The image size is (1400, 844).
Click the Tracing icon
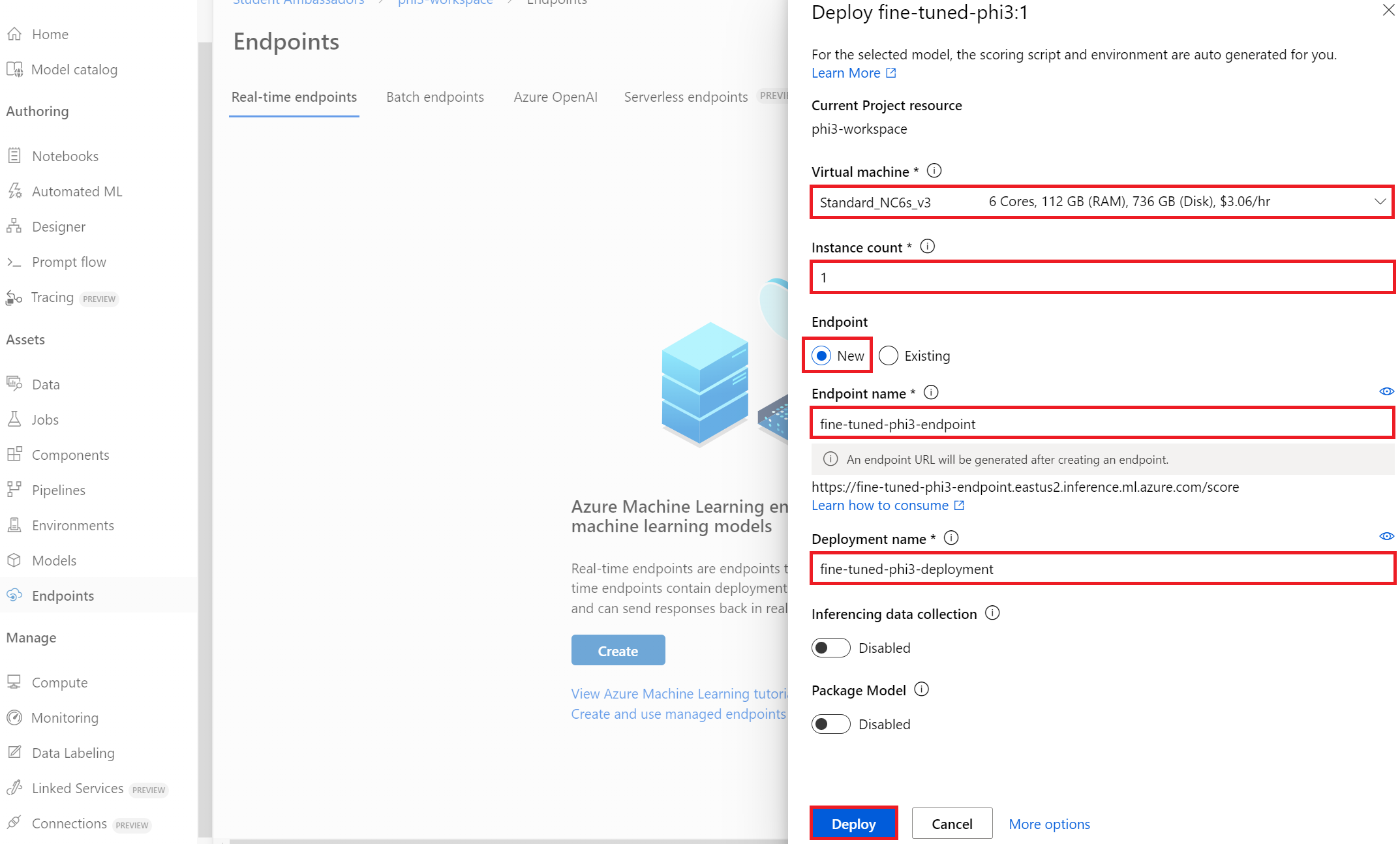[14, 297]
